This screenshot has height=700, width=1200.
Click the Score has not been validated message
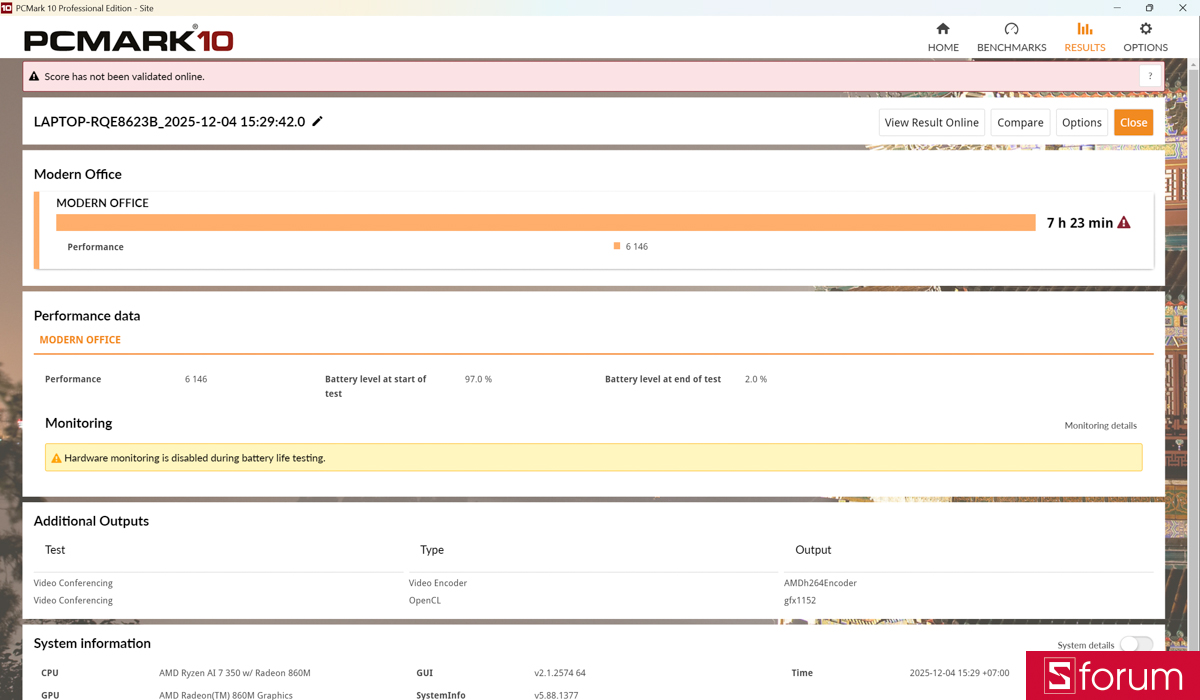click(x=124, y=76)
